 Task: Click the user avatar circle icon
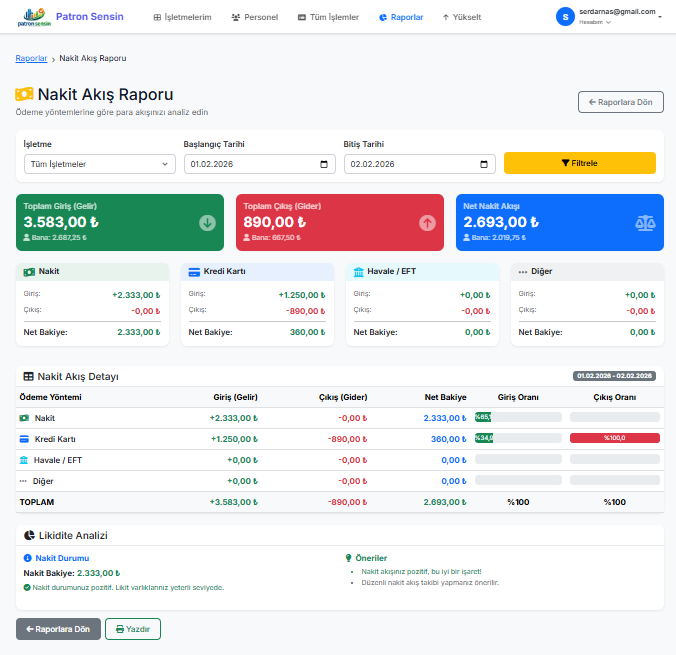[x=565, y=17]
